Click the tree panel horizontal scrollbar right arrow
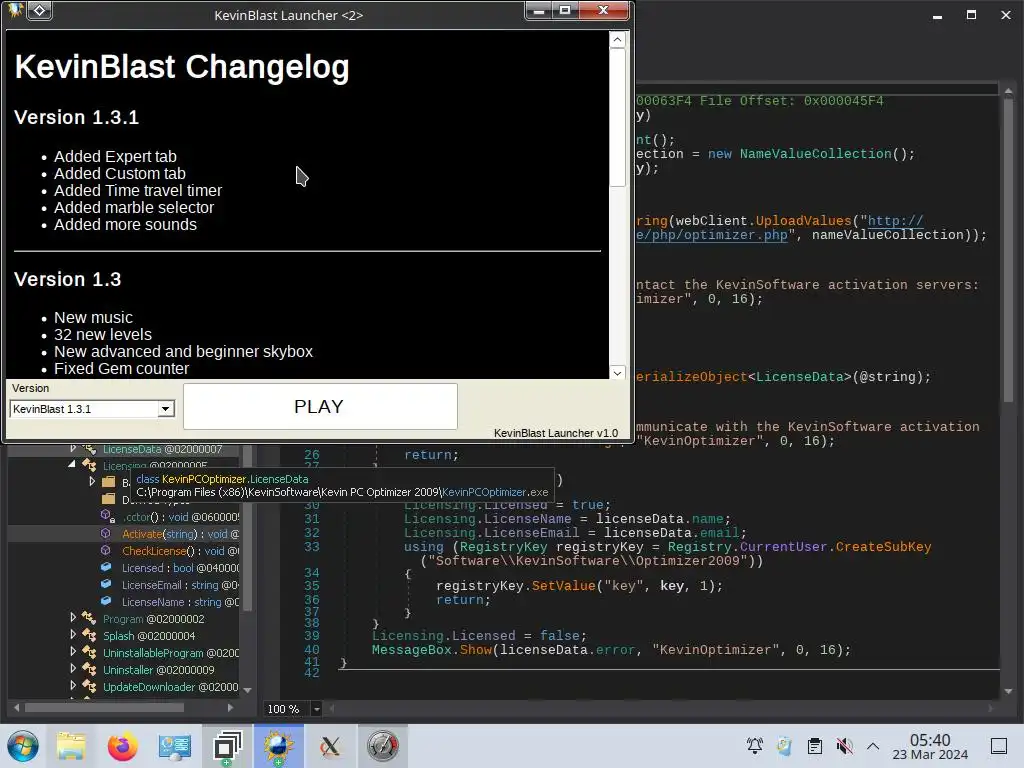 pyautogui.click(x=231, y=707)
